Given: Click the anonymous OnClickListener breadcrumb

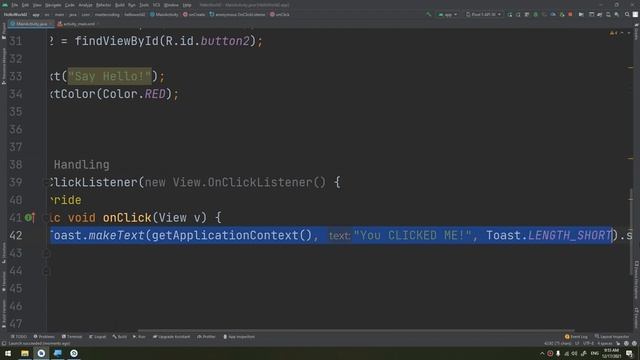Looking at the screenshot, I should pyautogui.click(x=237, y=14).
